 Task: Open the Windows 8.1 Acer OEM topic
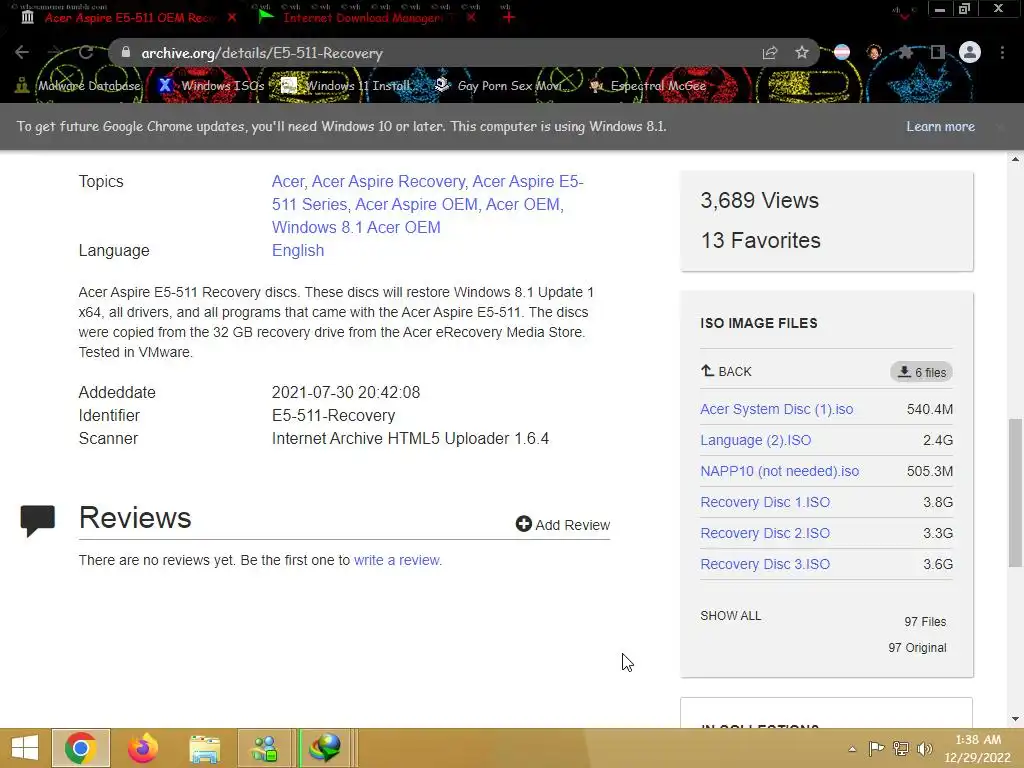click(356, 227)
